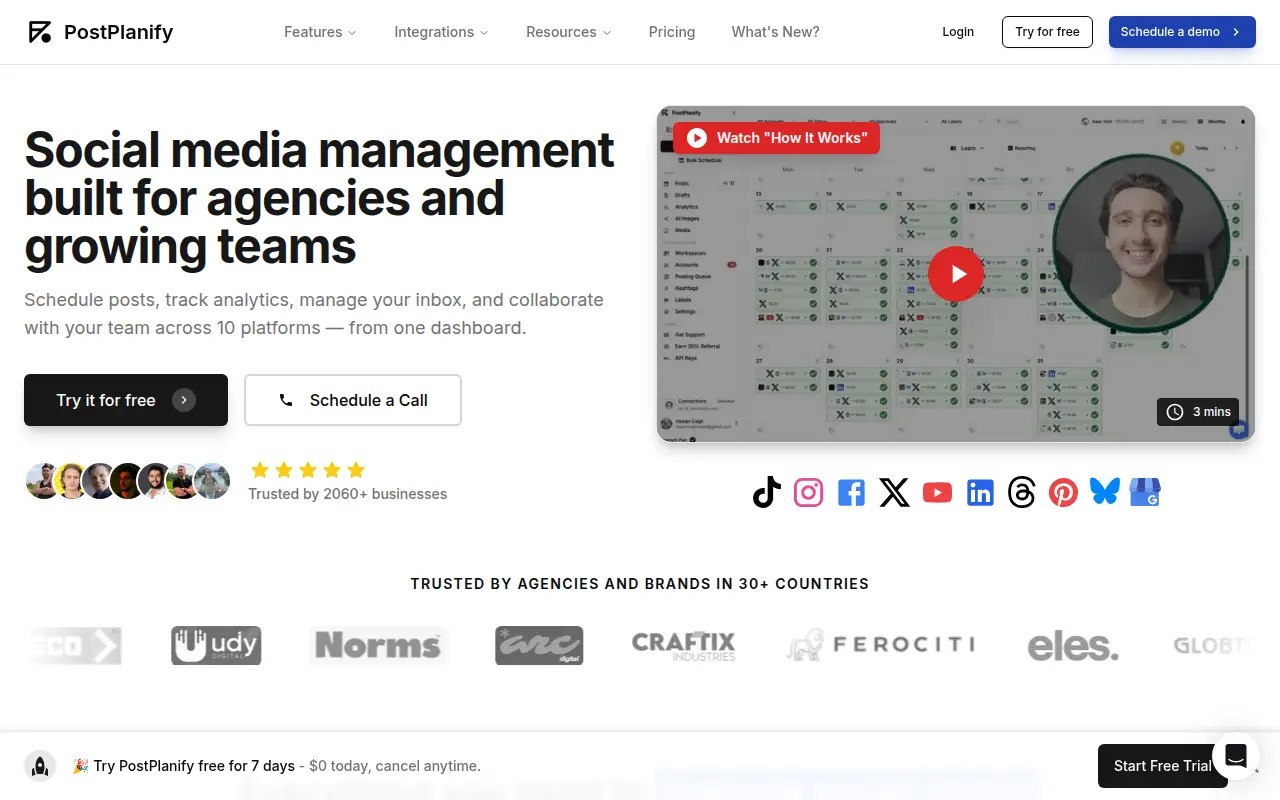Click the Schedule a demo button
The height and width of the screenshot is (800, 1280).
1182,32
